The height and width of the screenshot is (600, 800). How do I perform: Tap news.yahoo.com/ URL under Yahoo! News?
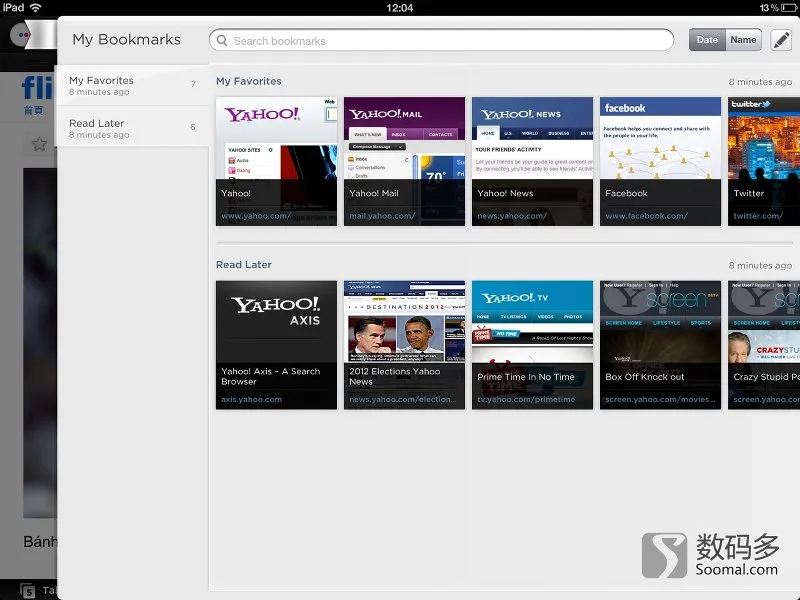coord(512,216)
